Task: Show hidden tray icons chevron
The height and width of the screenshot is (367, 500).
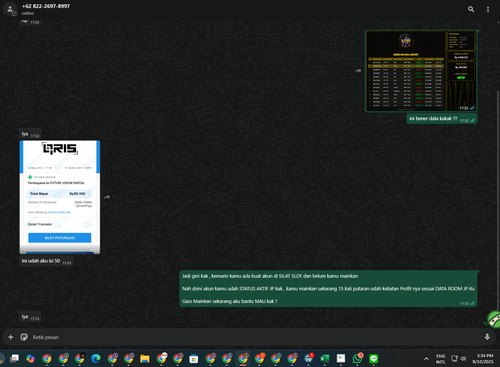Action: [x=426, y=359]
